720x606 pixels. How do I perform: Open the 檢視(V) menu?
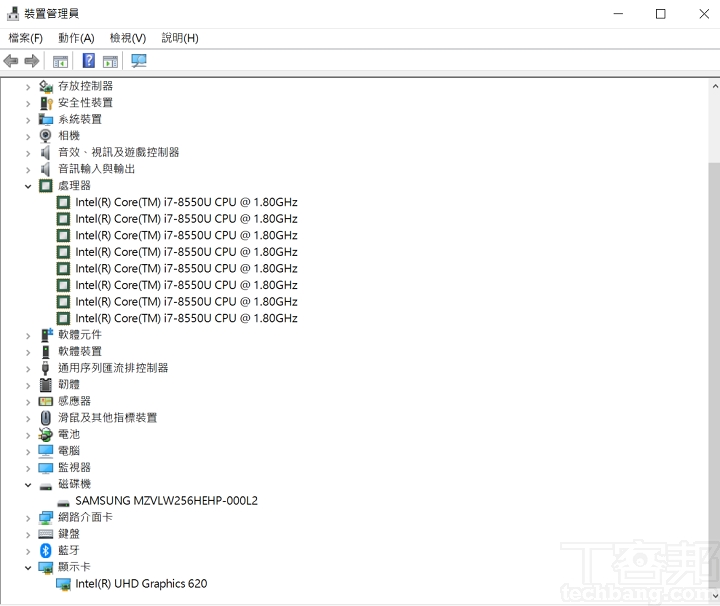128,38
